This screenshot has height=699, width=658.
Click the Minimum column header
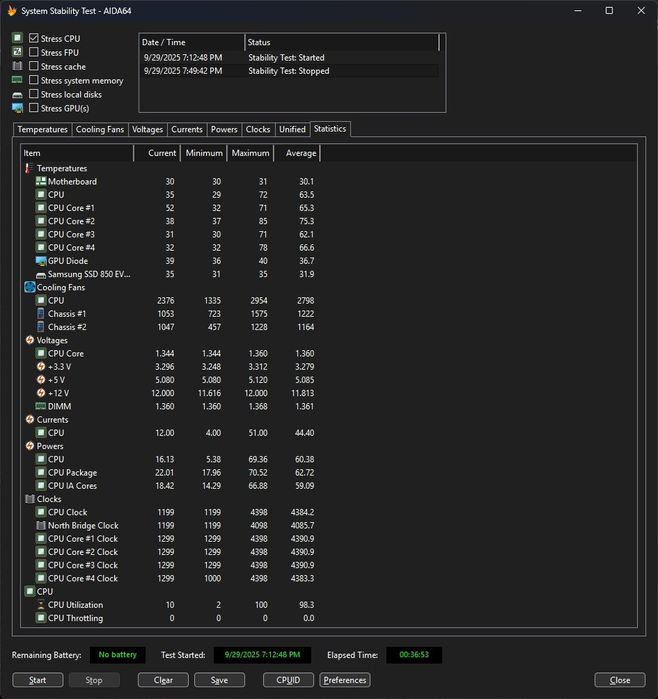(x=204, y=153)
